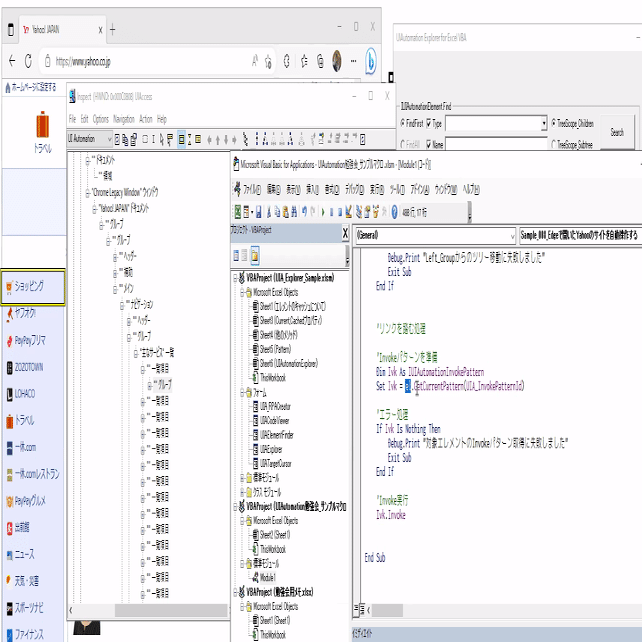Open the Sample_000 procedure dropdown
This screenshot has width=642, height=642.
579,235
